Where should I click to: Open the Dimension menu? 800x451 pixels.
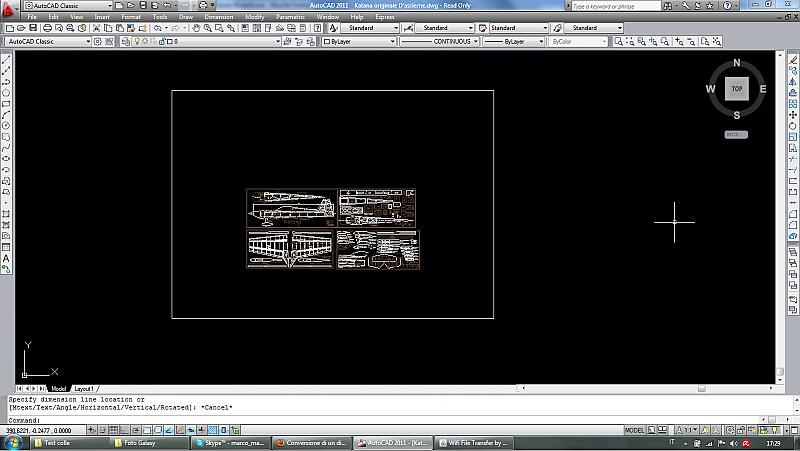(x=218, y=17)
